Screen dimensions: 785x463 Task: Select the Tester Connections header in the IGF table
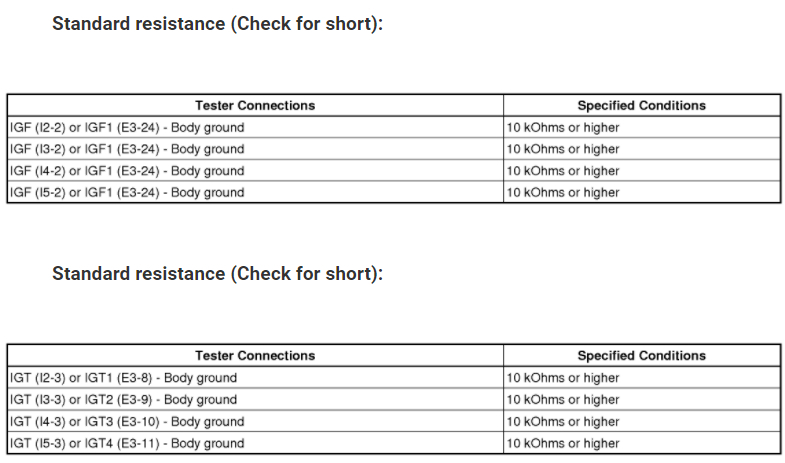pos(255,105)
